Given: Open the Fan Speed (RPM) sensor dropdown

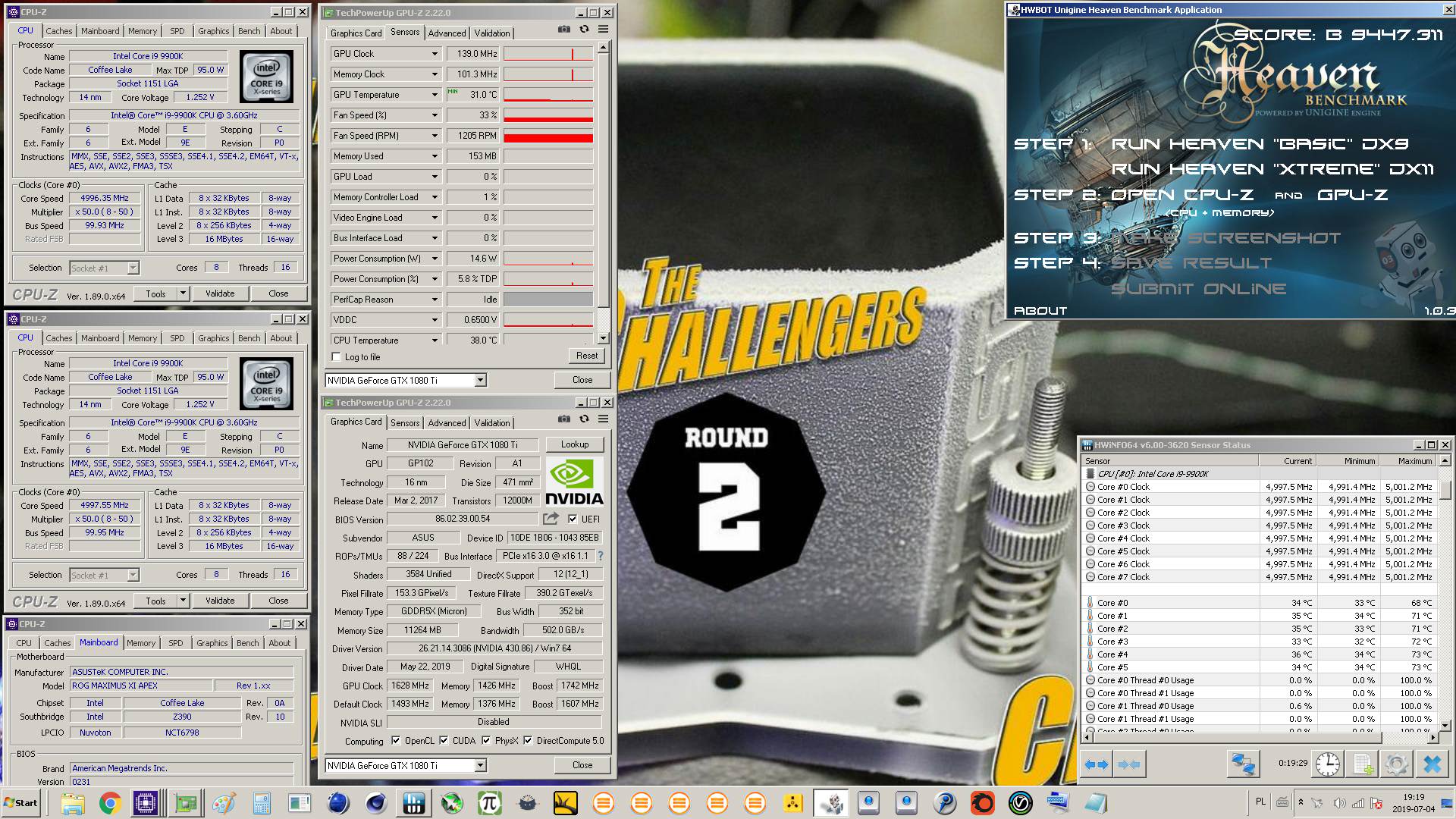Looking at the screenshot, I should tap(435, 136).
